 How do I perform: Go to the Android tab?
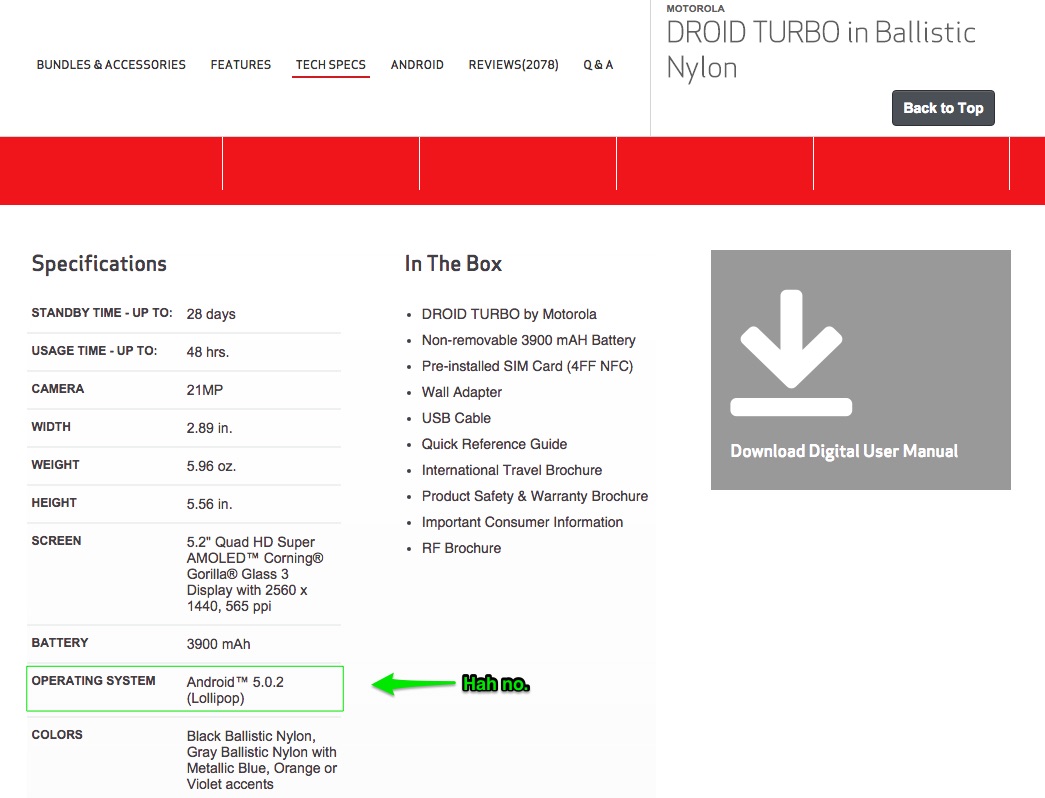click(x=417, y=65)
